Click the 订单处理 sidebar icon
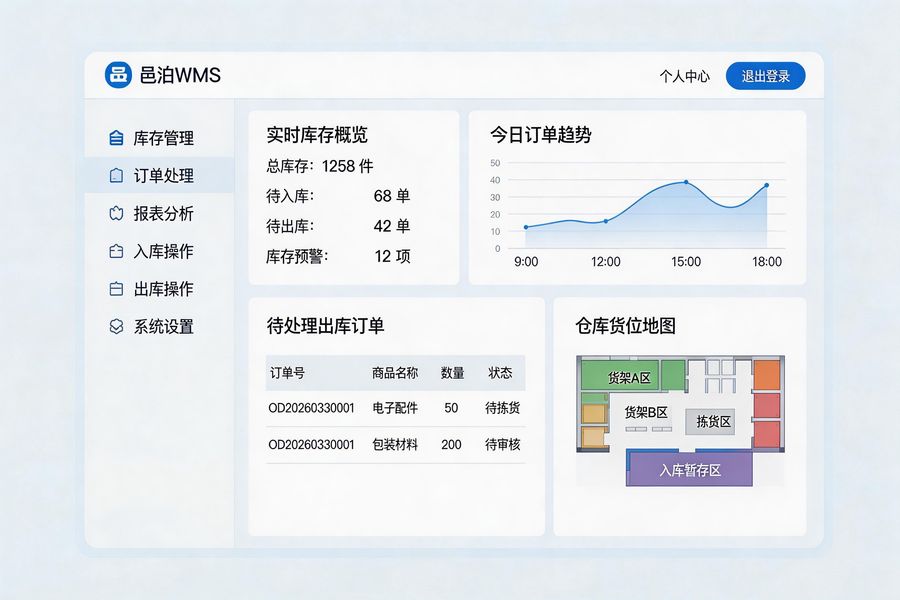Viewport: 900px width, 600px height. point(116,175)
